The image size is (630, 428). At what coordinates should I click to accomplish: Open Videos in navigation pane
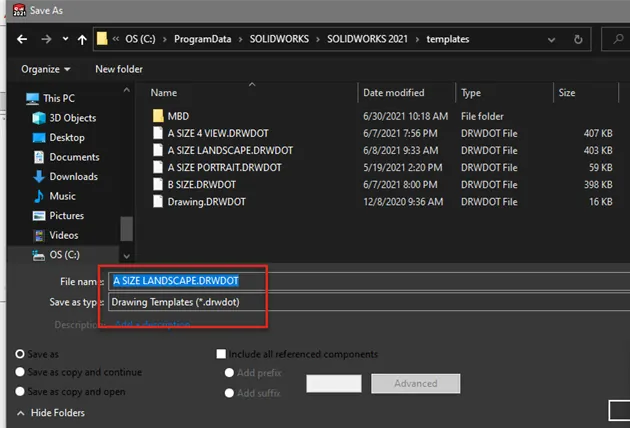pos(56,235)
